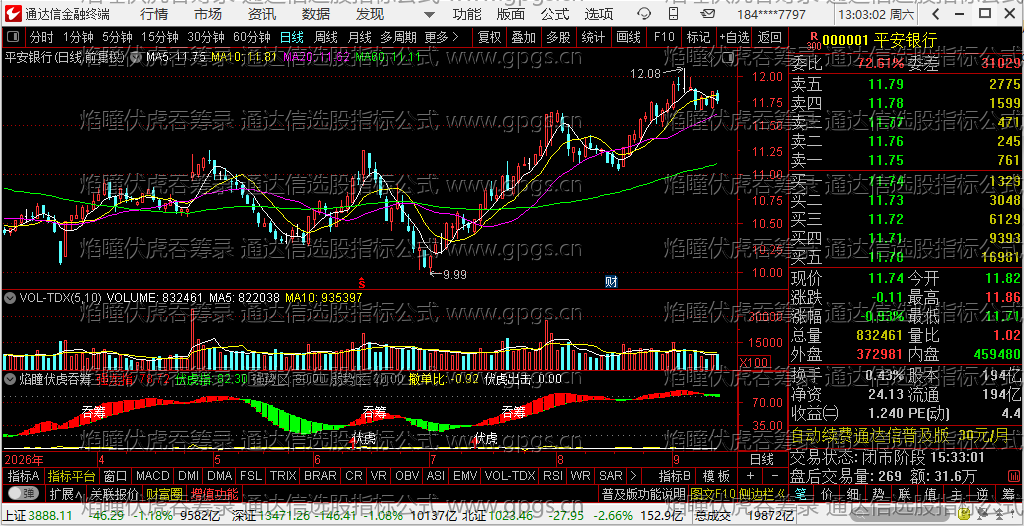Toggle the round button before VOL-TDX label
Image resolution: width=1024 pixels, height=526 pixels.
pyautogui.click(x=10, y=298)
